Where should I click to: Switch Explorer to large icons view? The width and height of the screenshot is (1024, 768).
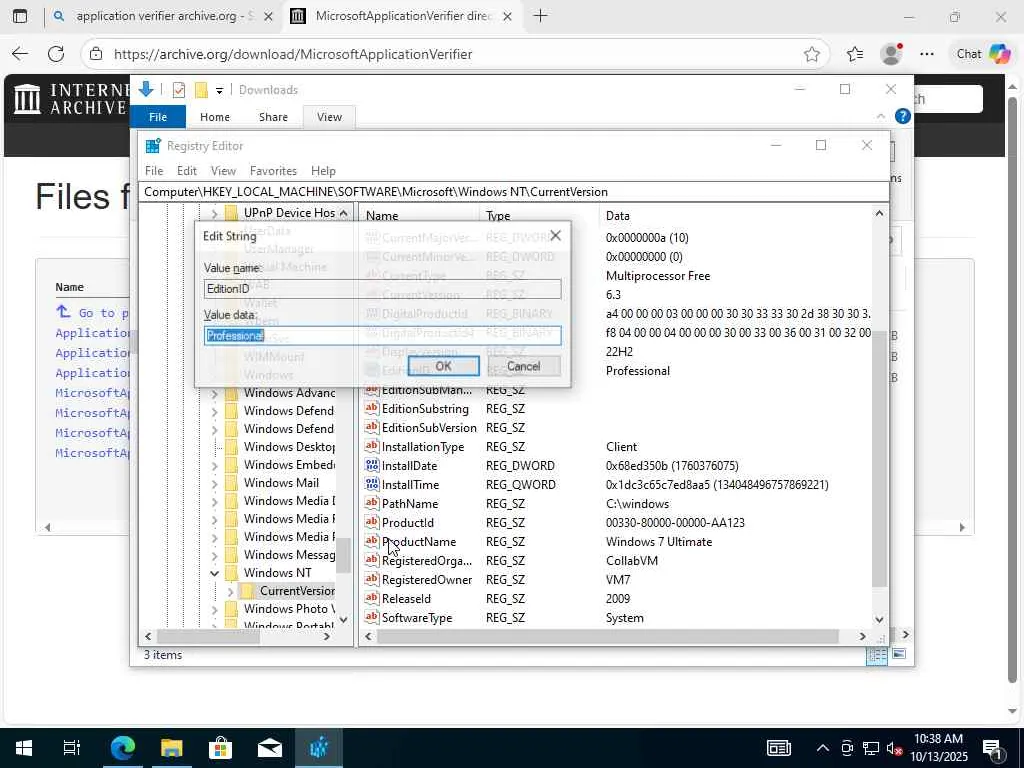coord(899,654)
